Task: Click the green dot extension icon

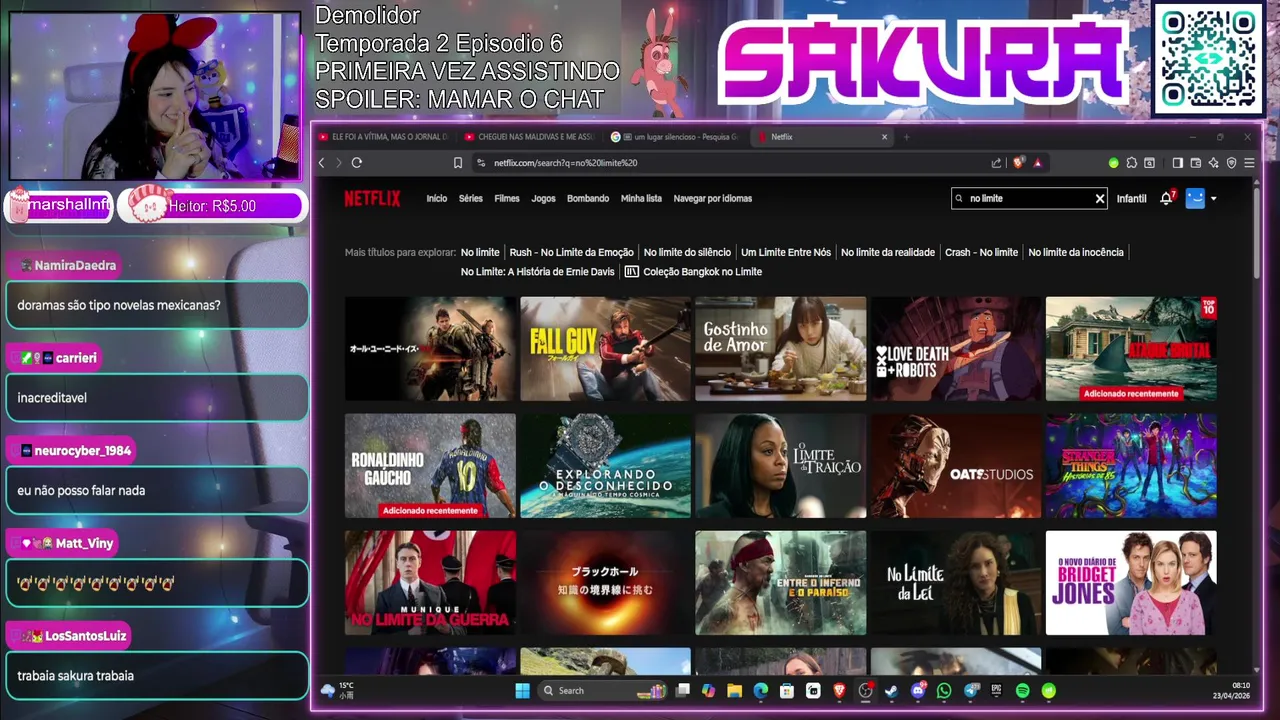Action: click(1113, 163)
